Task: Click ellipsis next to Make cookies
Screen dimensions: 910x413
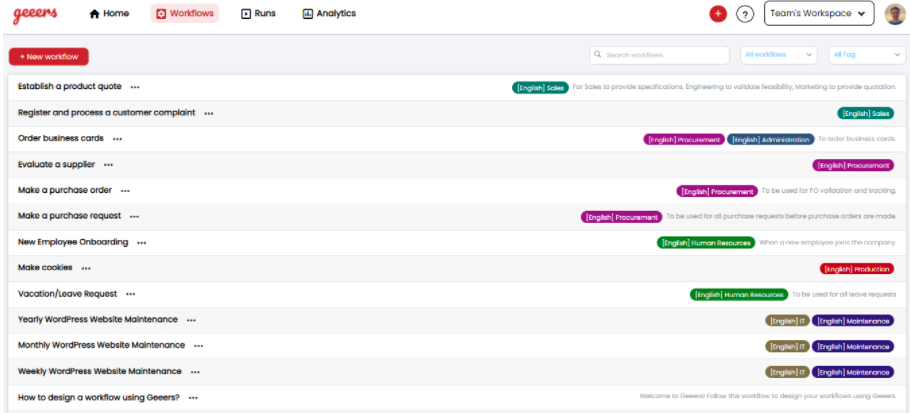Action: coord(86,268)
